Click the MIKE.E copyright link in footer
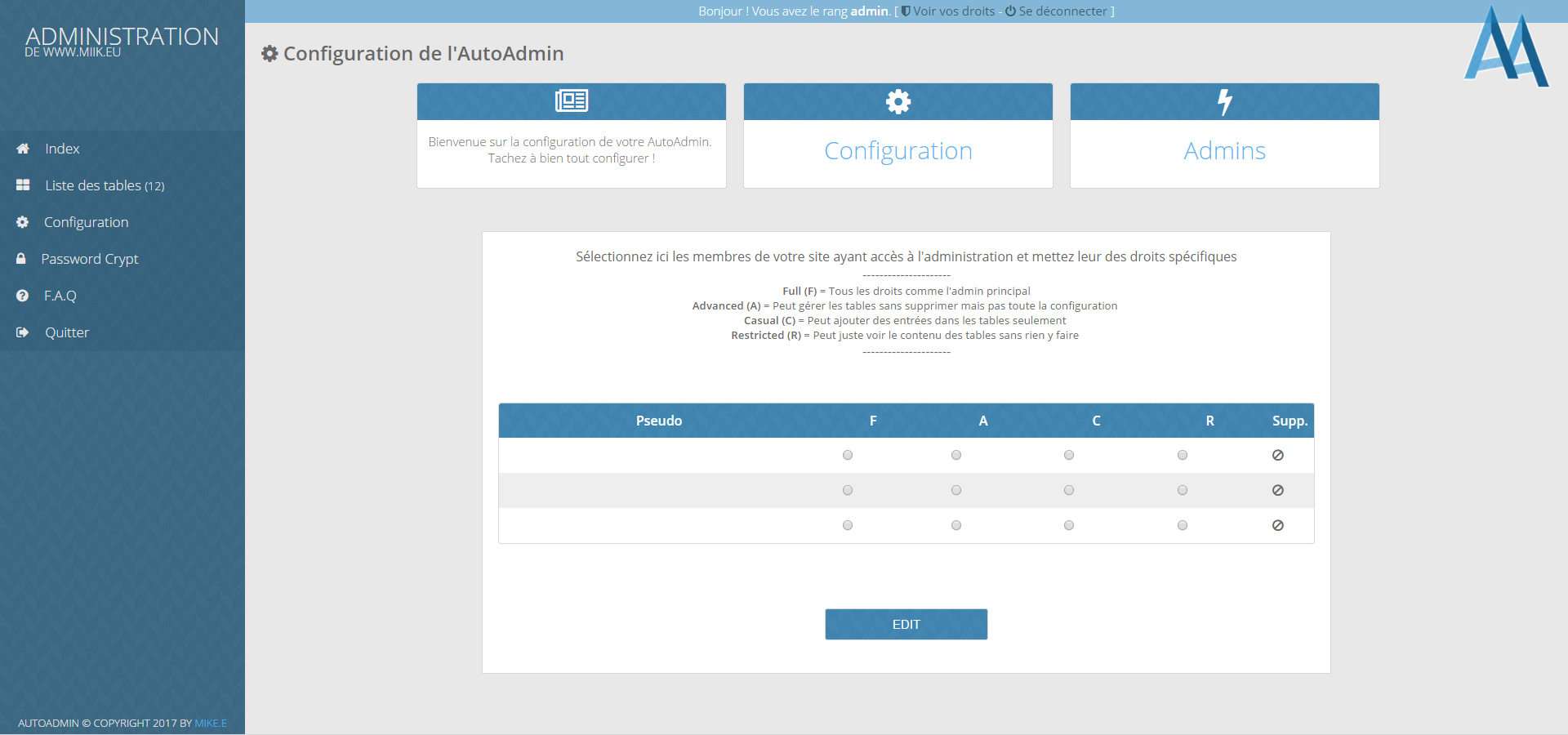Viewport: 1568px width, 735px height. click(x=211, y=724)
